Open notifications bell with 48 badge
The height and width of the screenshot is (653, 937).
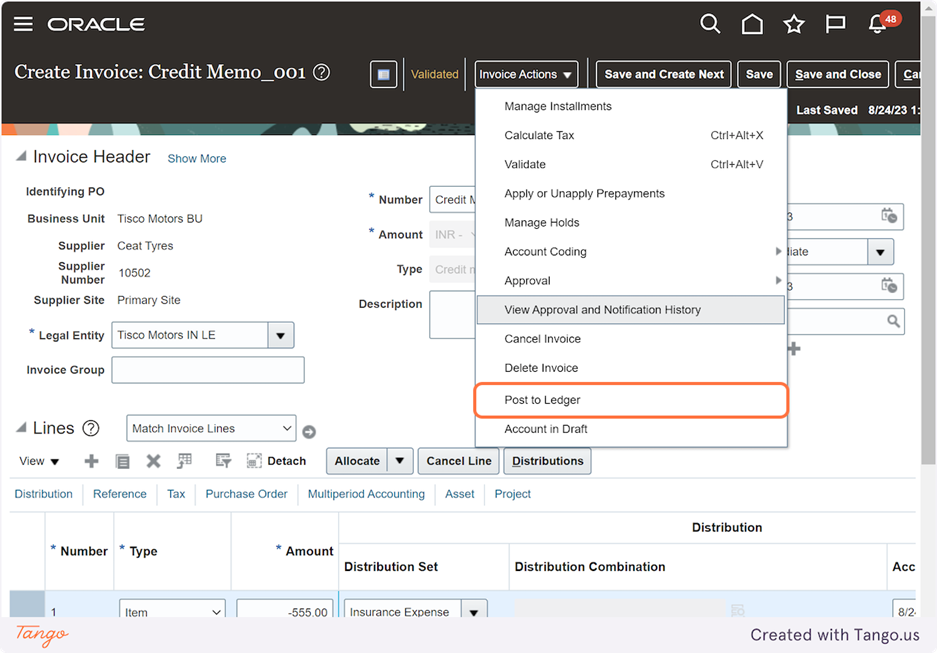[883, 23]
